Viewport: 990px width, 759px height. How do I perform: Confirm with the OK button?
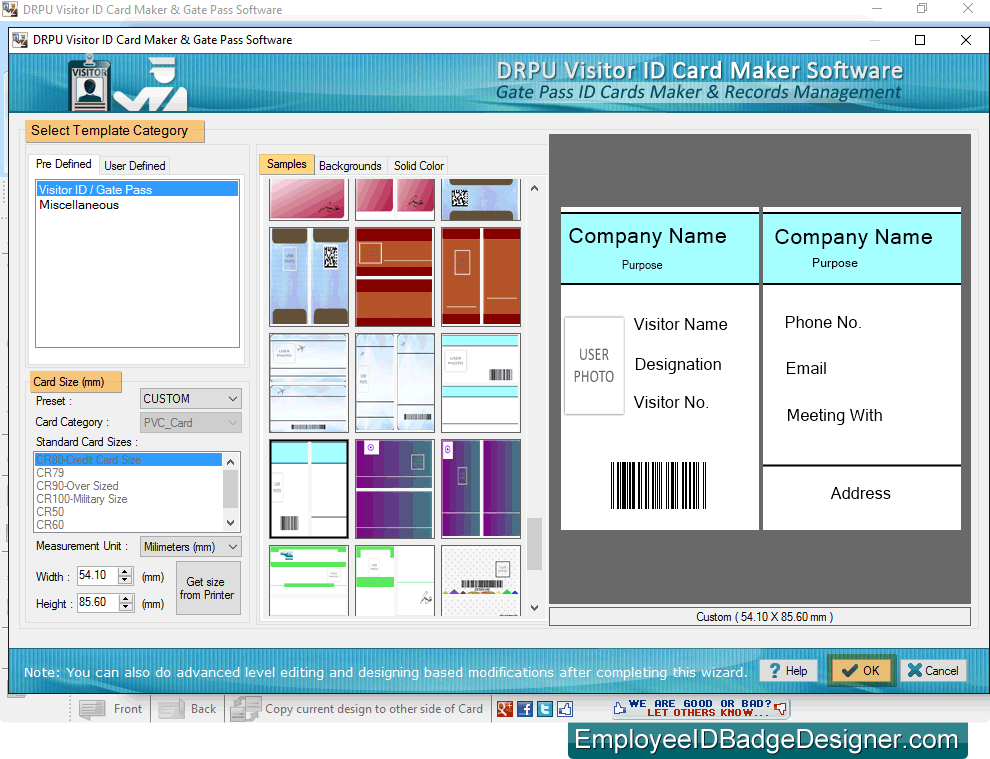[861, 671]
